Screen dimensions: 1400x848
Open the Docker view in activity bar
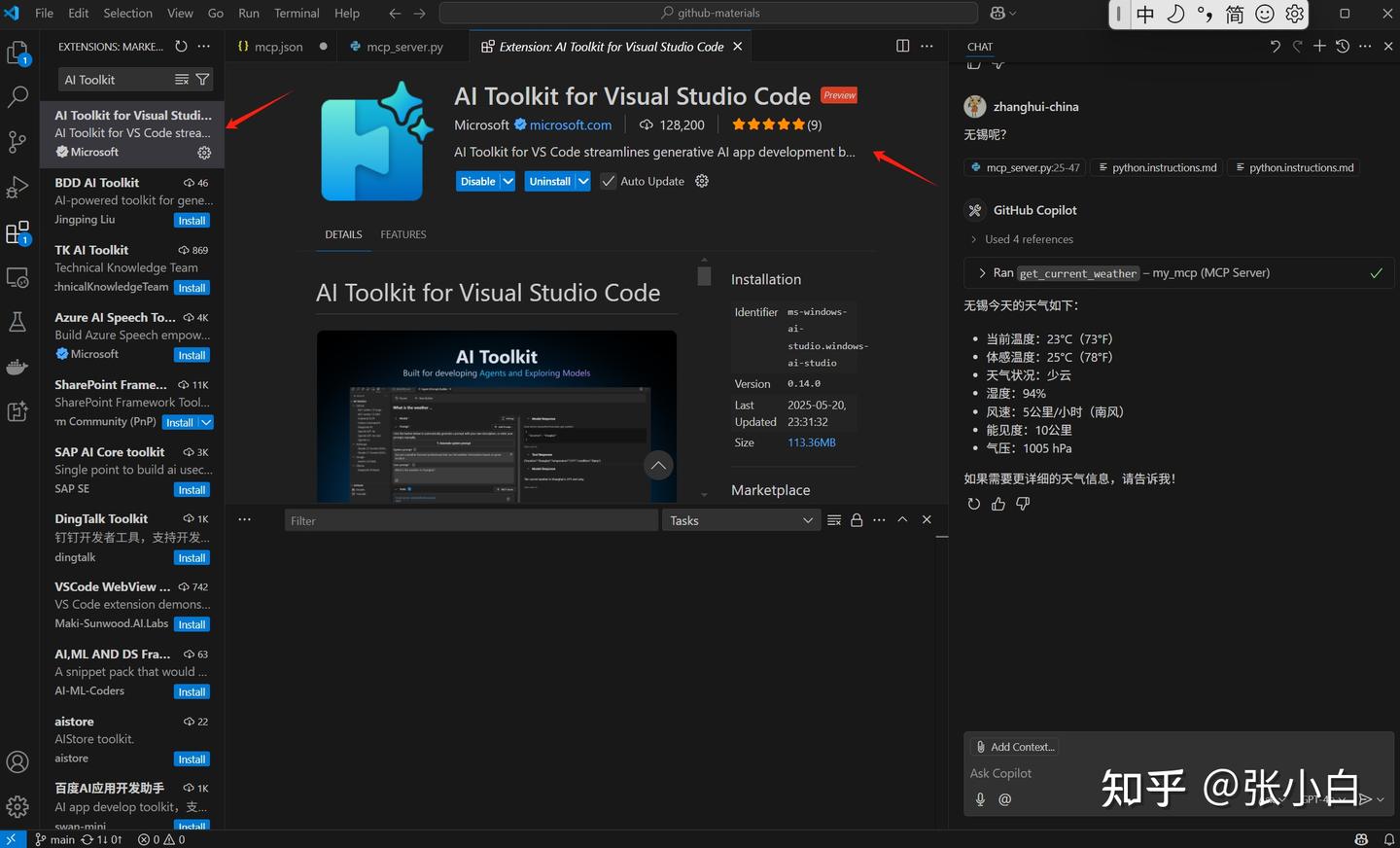(x=17, y=367)
